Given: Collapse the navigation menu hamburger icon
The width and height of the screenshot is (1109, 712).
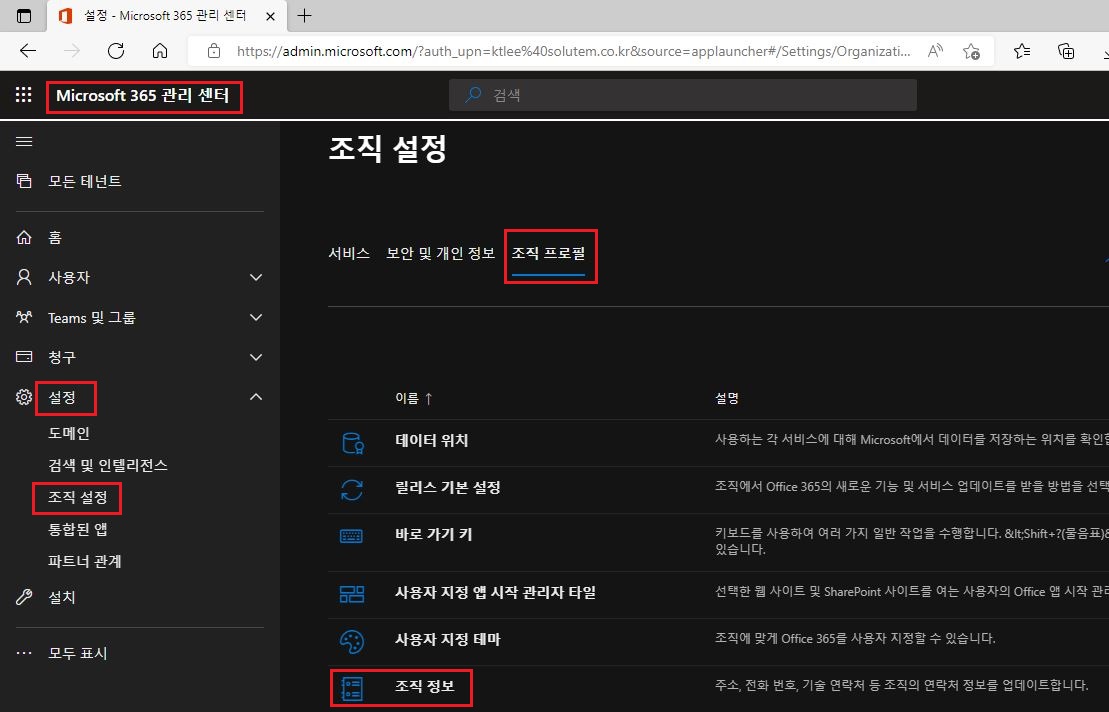Looking at the screenshot, I should point(24,141).
